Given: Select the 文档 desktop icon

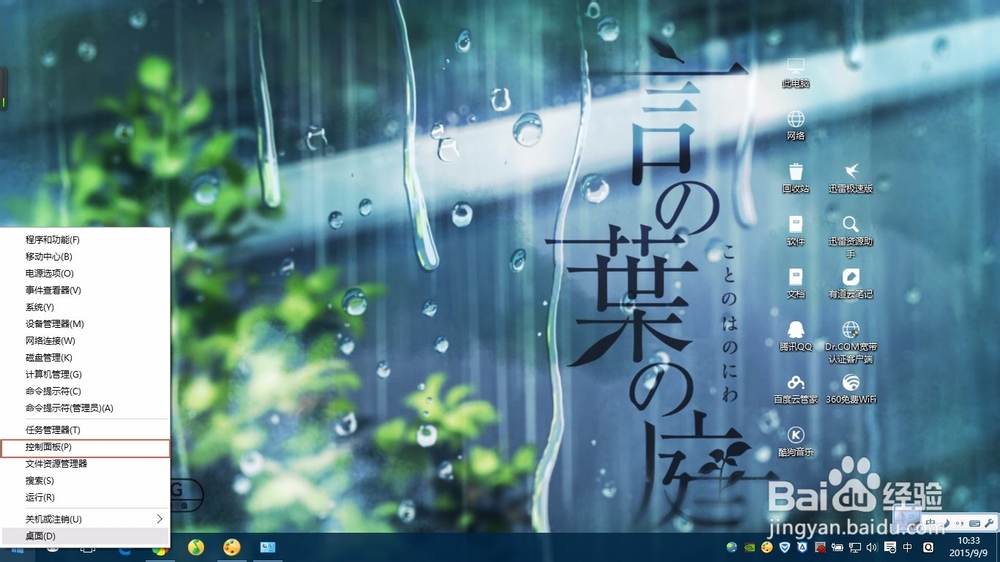Looking at the screenshot, I should pos(795,284).
